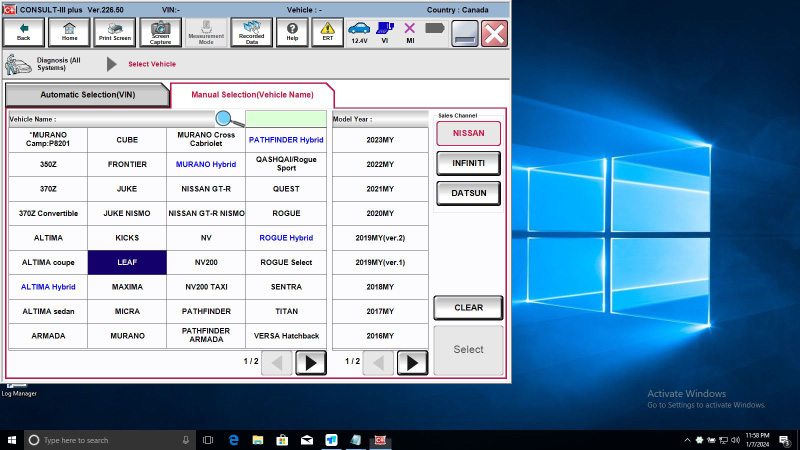Choose 2019MY(ver.2) model year
The height and width of the screenshot is (450, 800).
coord(380,238)
